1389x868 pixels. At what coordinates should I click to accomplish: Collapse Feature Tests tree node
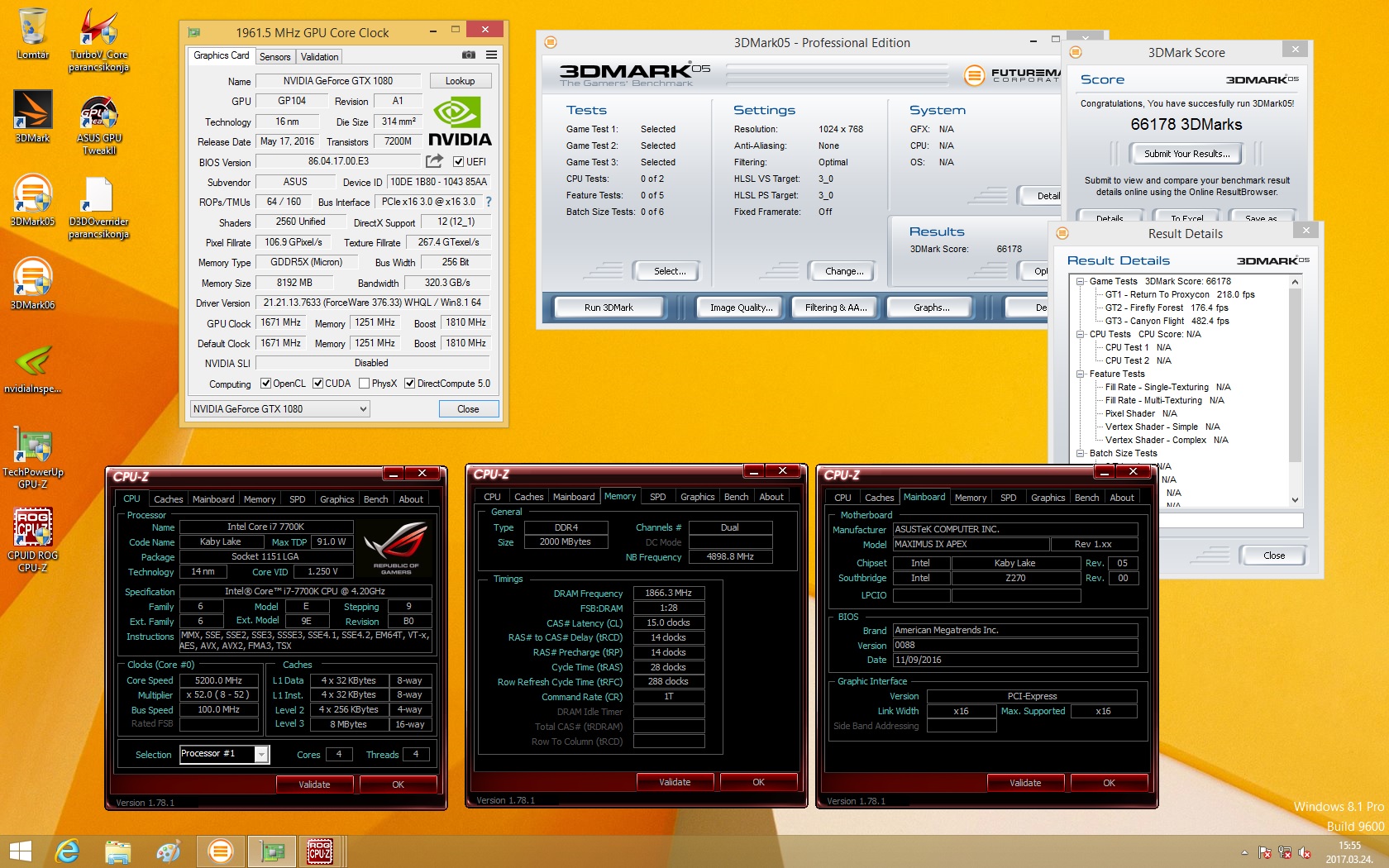[x=1081, y=374]
